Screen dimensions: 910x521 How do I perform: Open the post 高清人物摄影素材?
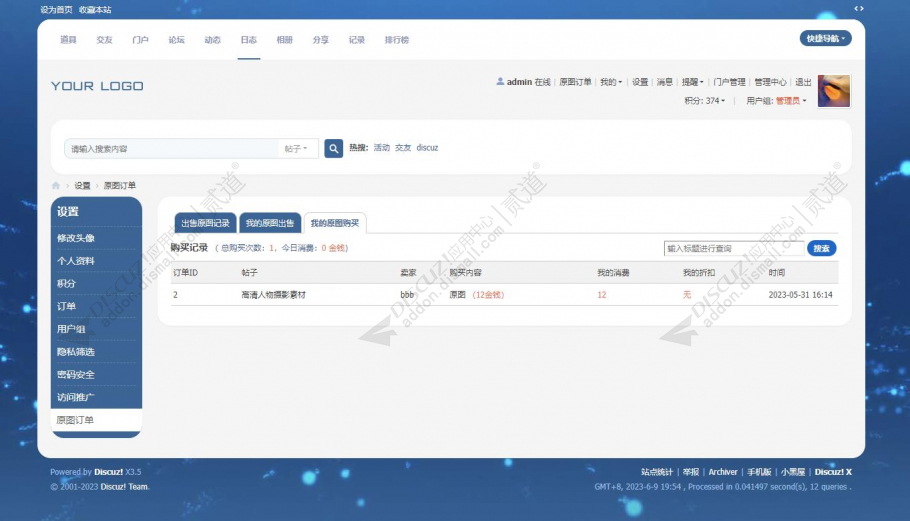point(273,295)
